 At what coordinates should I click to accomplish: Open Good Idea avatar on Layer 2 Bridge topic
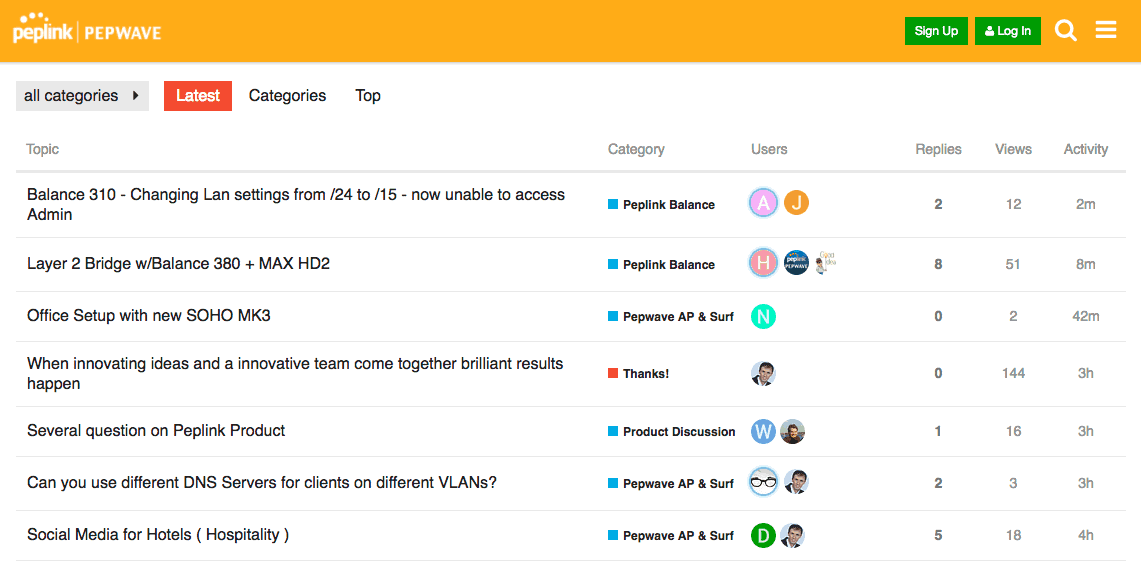click(825, 263)
